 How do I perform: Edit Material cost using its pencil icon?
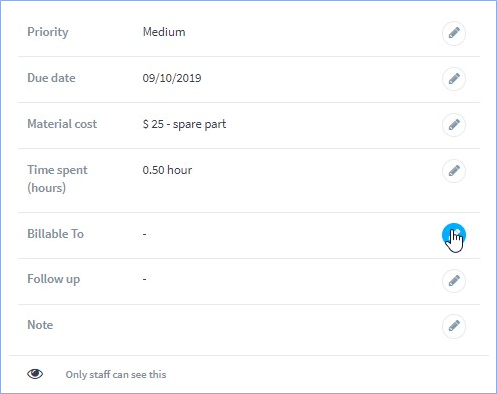coord(454,125)
